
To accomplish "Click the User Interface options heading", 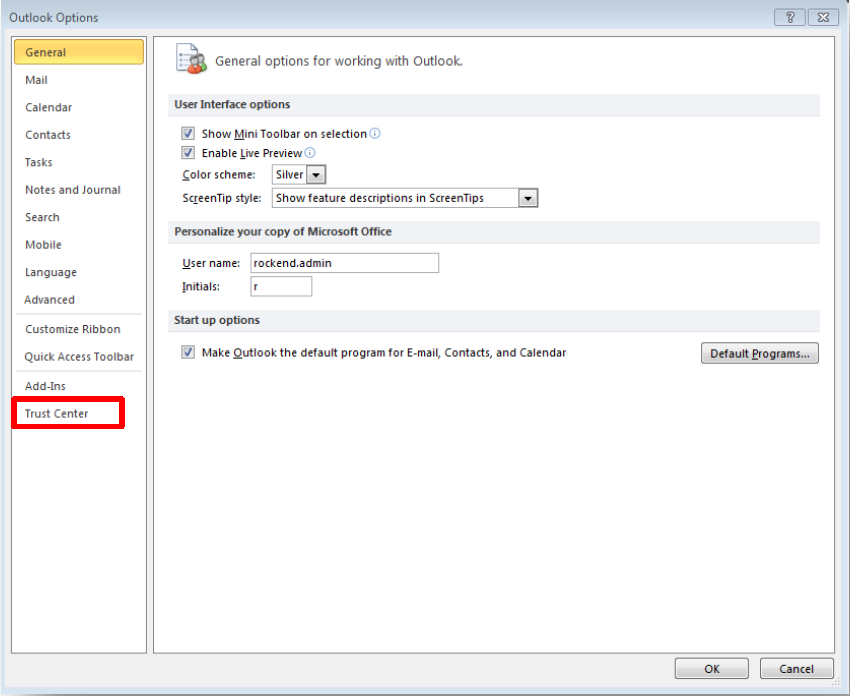I will coord(232,104).
